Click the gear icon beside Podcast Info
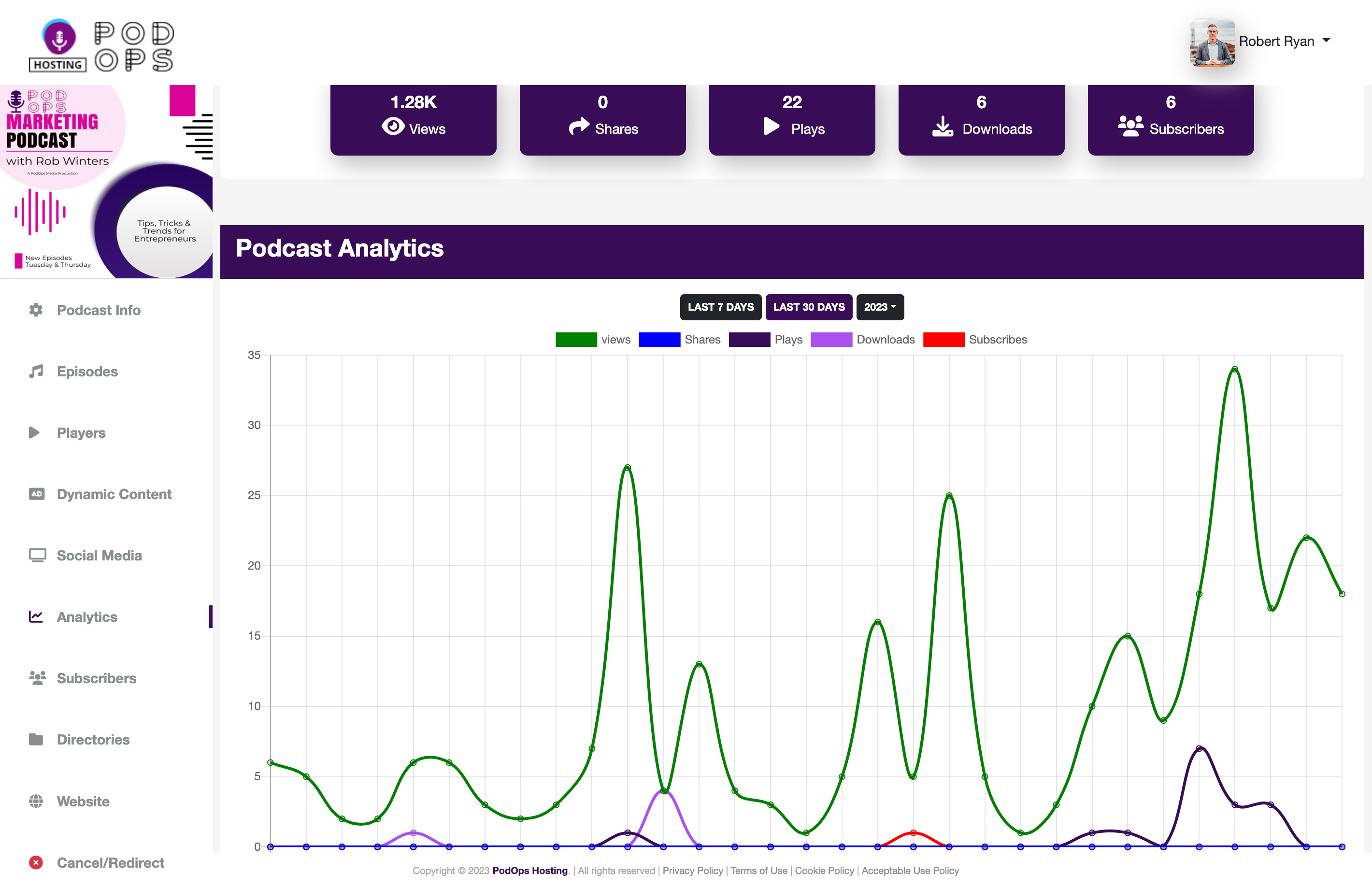Image resolution: width=1372 pixels, height=888 pixels. (x=36, y=310)
